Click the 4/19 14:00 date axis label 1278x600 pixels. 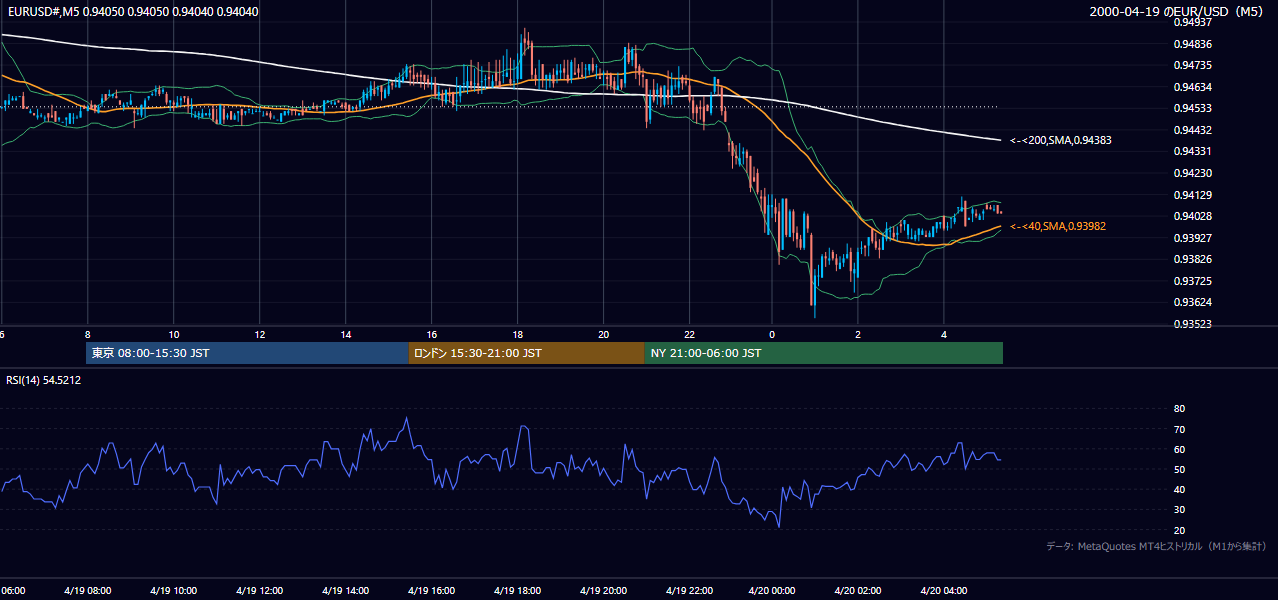tap(345, 591)
